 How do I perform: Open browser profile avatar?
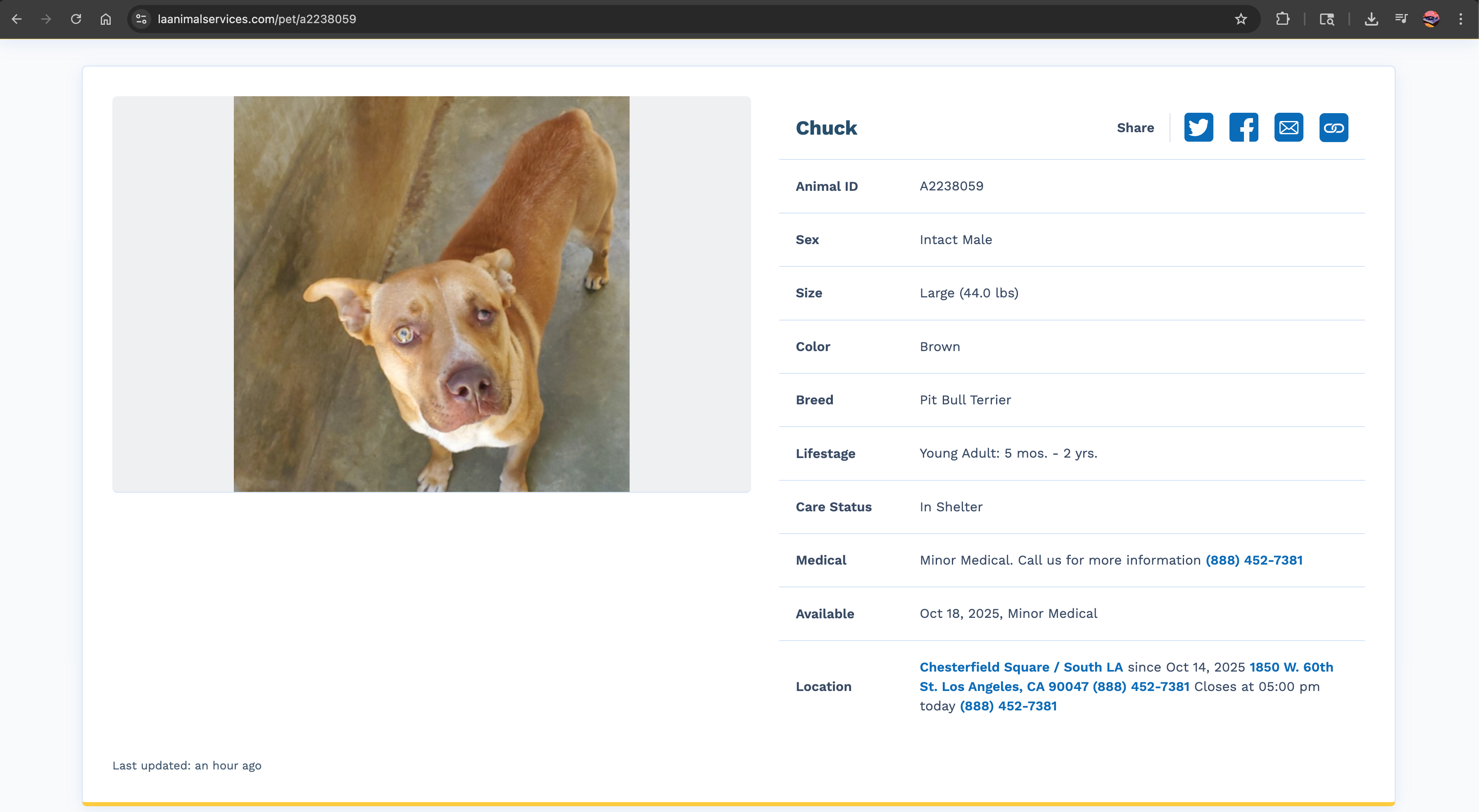pos(1431,19)
